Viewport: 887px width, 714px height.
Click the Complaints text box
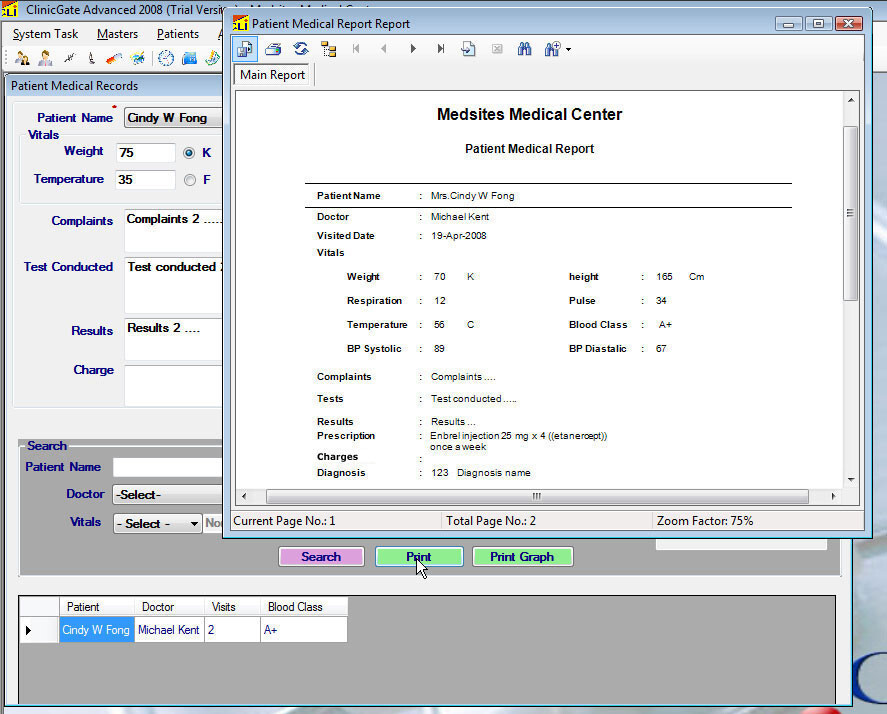point(173,231)
